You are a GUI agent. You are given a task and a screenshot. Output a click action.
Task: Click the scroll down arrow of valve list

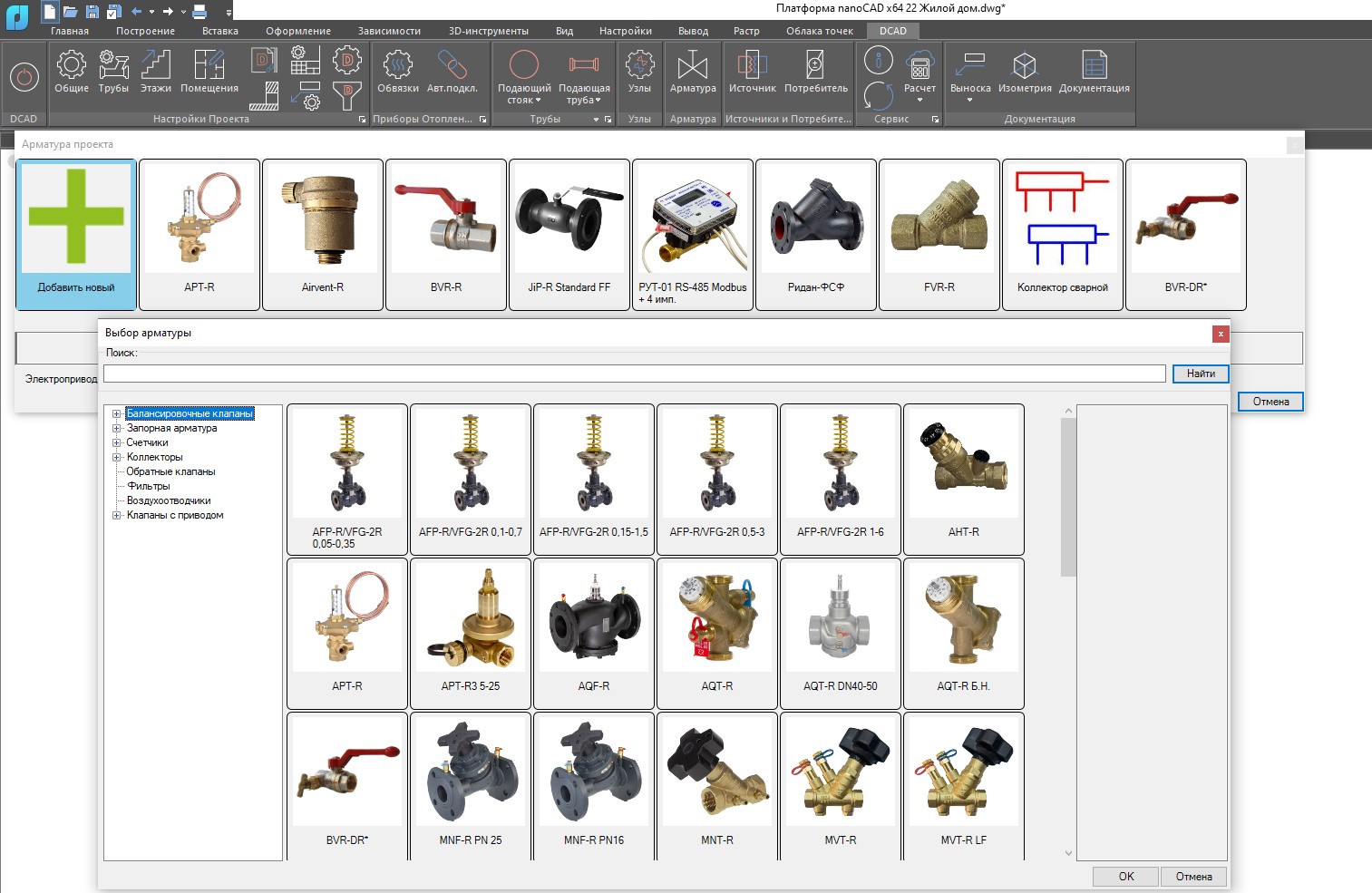(x=1068, y=853)
